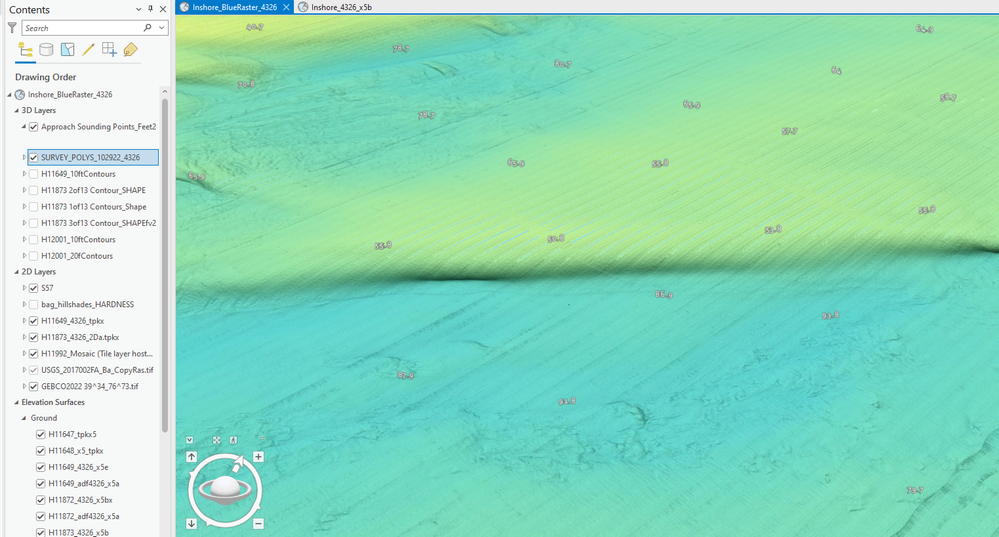Select the List By Drawing Order icon

coord(25,50)
